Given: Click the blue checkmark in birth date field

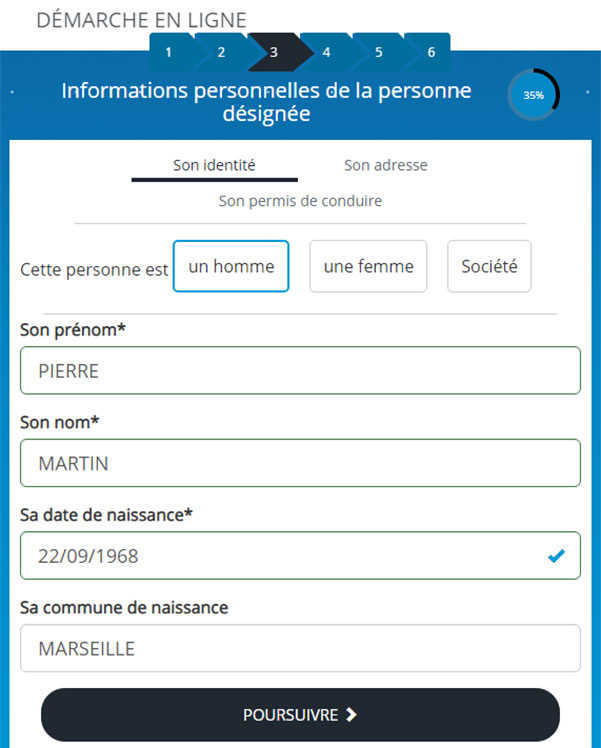Looking at the screenshot, I should click(556, 556).
